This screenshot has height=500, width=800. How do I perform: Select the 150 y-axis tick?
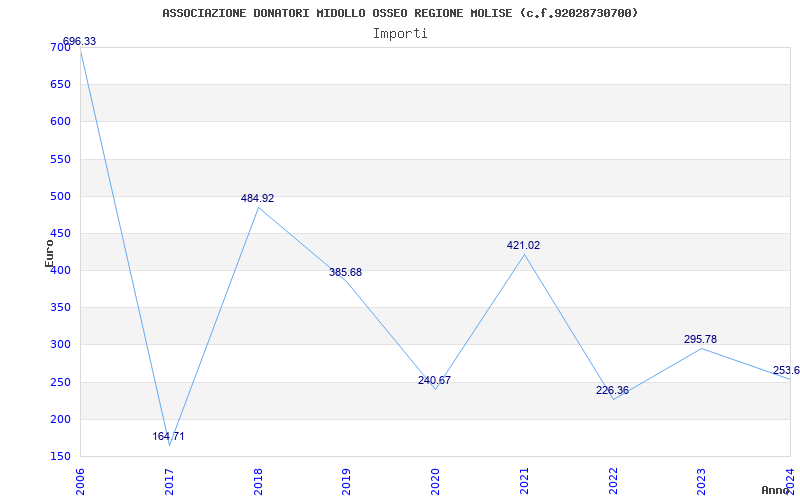[x=60, y=457]
